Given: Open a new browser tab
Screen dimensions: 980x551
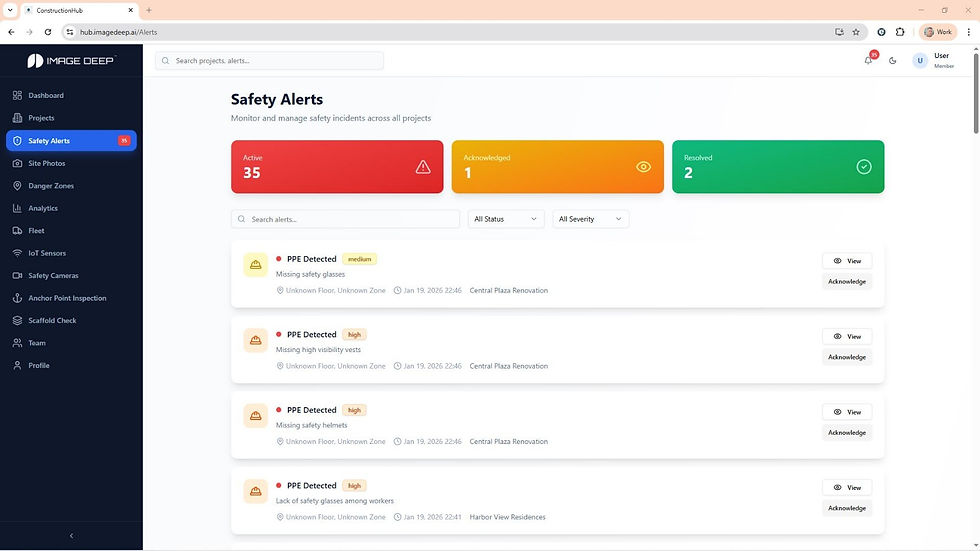Looking at the screenshot, I should (149, 10).
